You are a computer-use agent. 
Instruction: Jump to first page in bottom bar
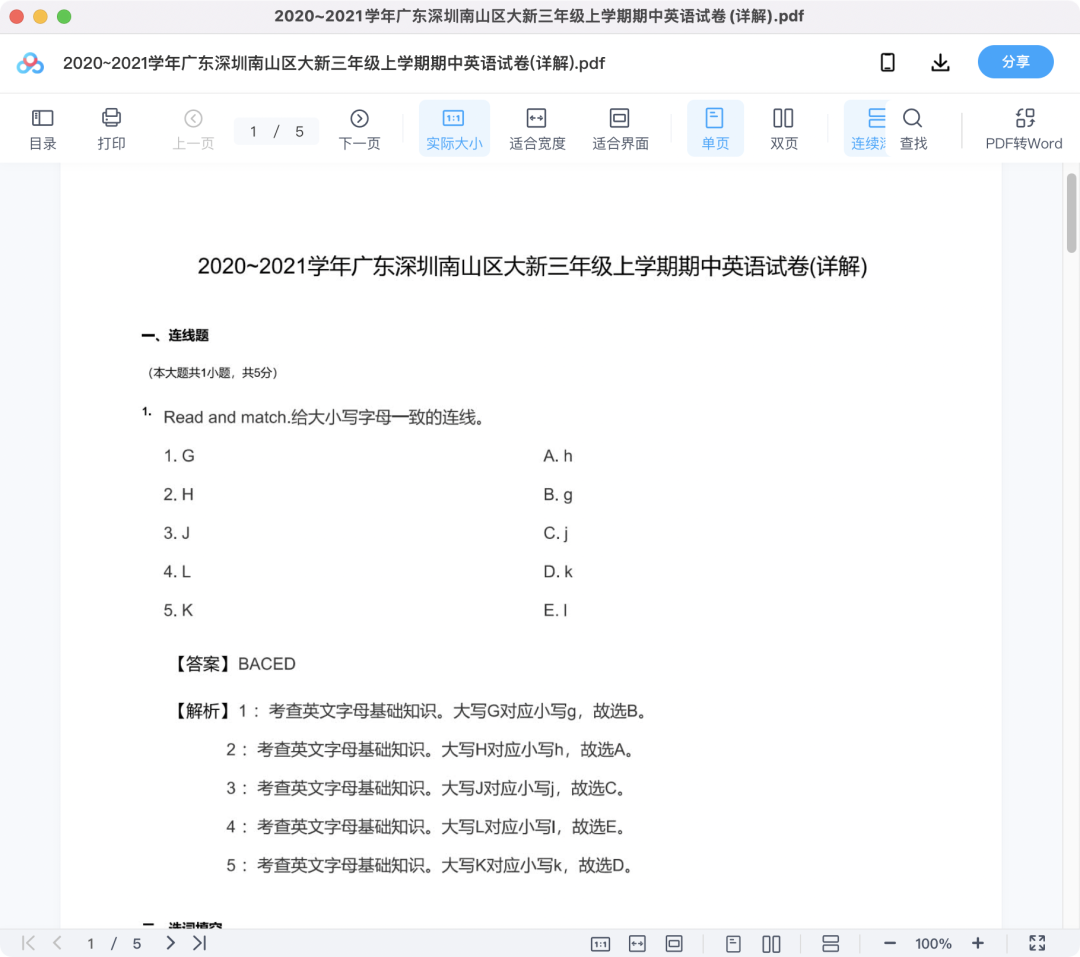pos(28,943)
